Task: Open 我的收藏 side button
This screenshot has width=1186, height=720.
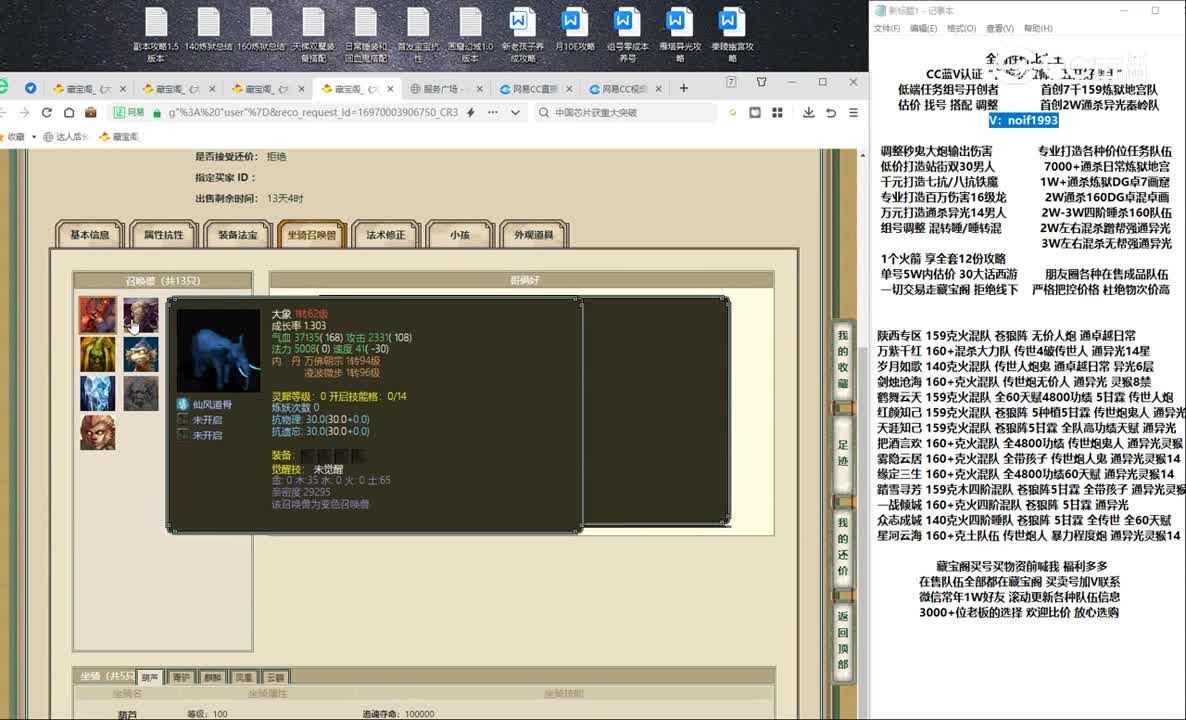Action: coord(843,359)
